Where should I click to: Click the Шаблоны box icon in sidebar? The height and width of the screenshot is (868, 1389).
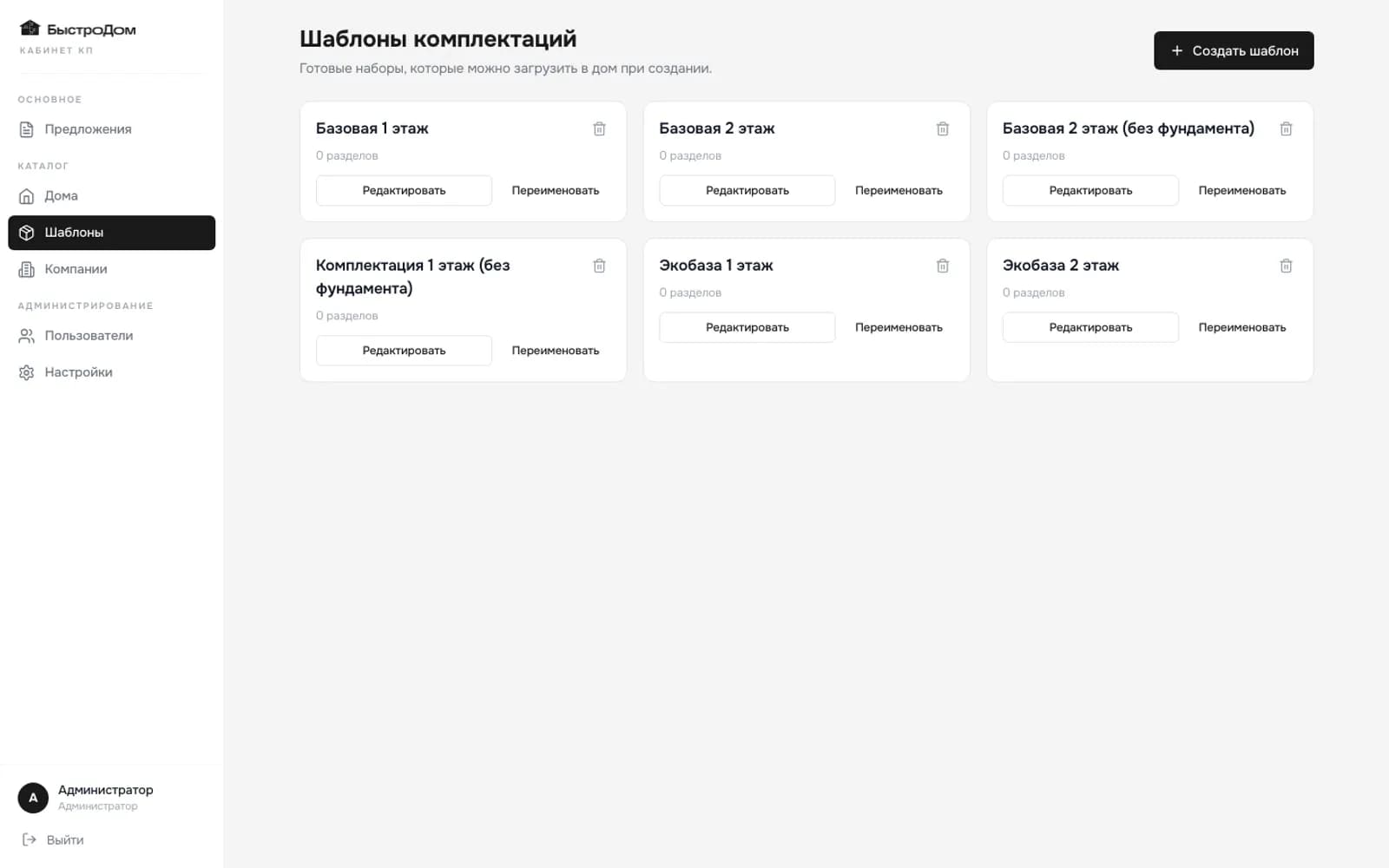click(x=27, y=233)
